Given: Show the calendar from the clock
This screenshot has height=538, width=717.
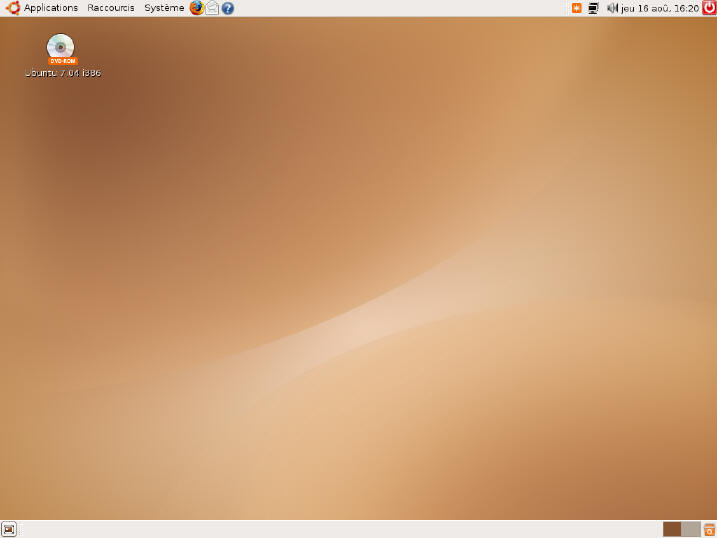Looking at the screenshot, I should (x=660, y=8).
